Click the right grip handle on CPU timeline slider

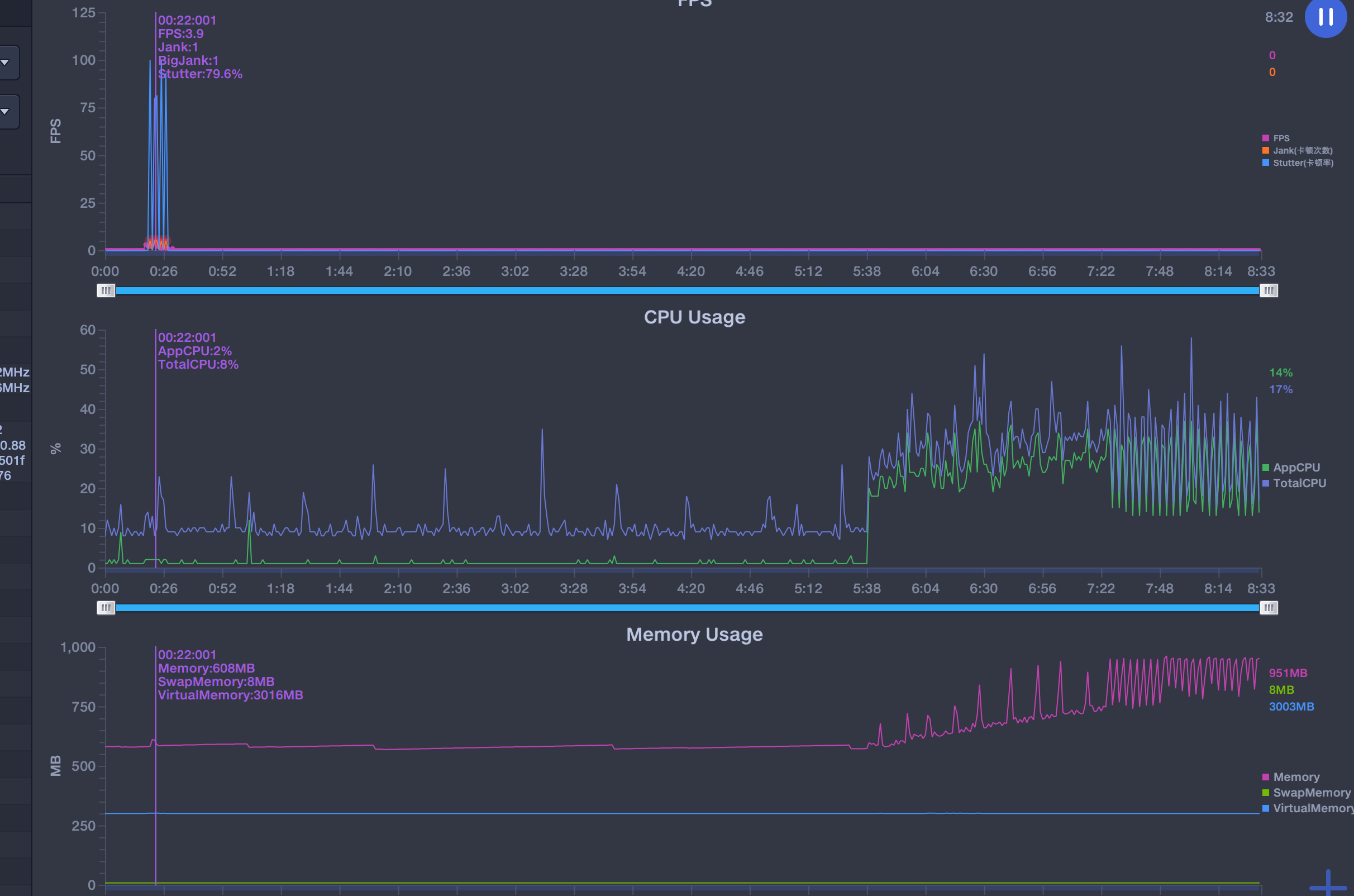1270,607
